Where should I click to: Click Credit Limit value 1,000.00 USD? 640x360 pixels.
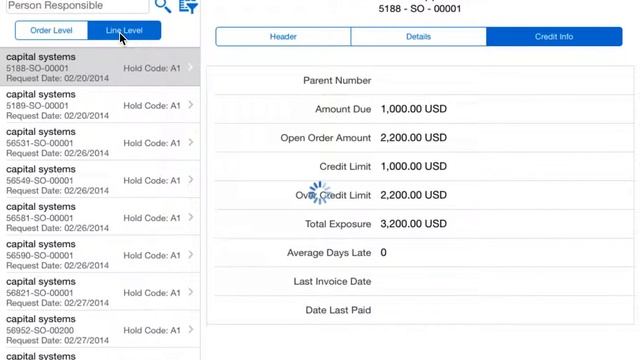coord(413,167)
